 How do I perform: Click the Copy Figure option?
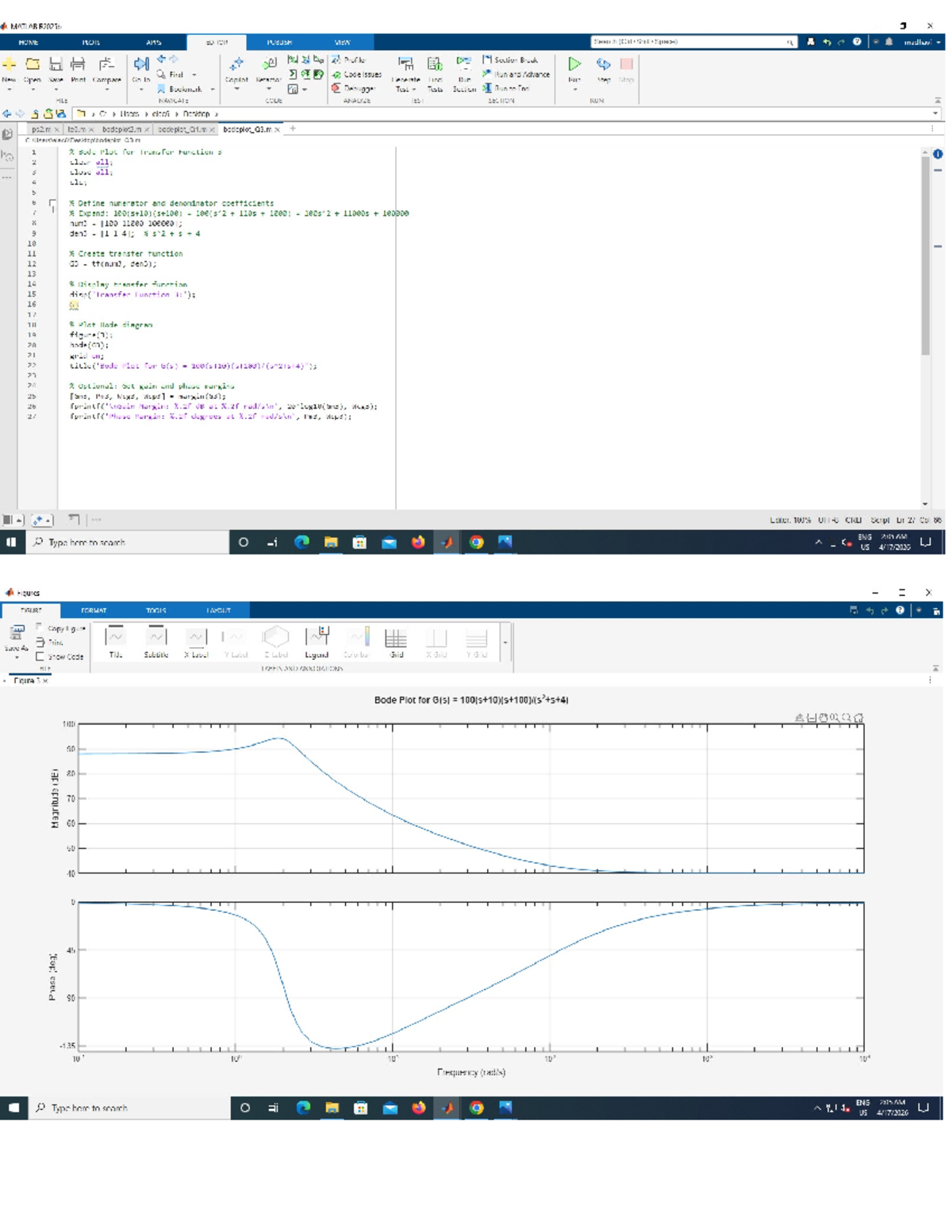[x=61, y=628]
